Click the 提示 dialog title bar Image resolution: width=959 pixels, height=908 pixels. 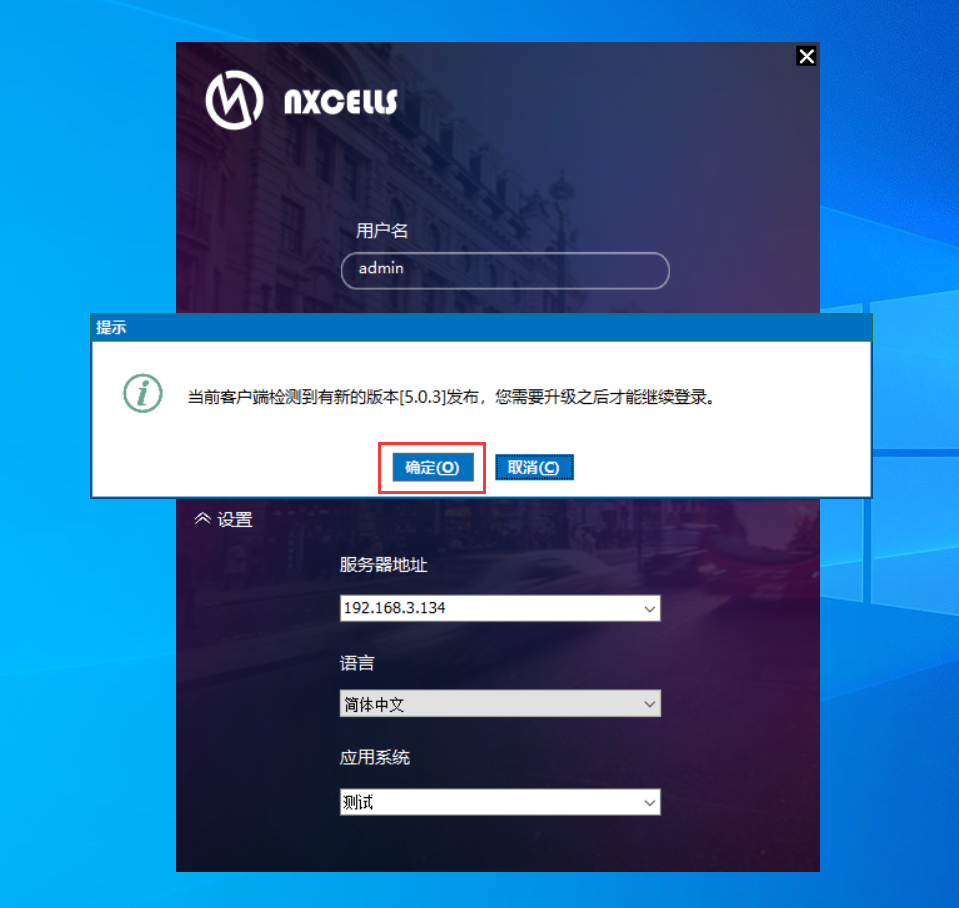coord(481,328)
